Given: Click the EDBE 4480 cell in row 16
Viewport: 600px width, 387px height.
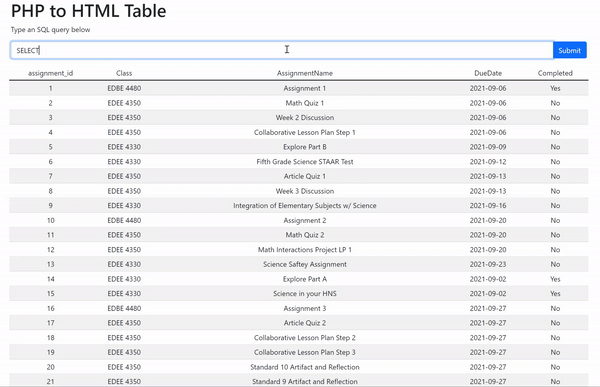Looking at the screenshot, I should (x=124, y=309).
